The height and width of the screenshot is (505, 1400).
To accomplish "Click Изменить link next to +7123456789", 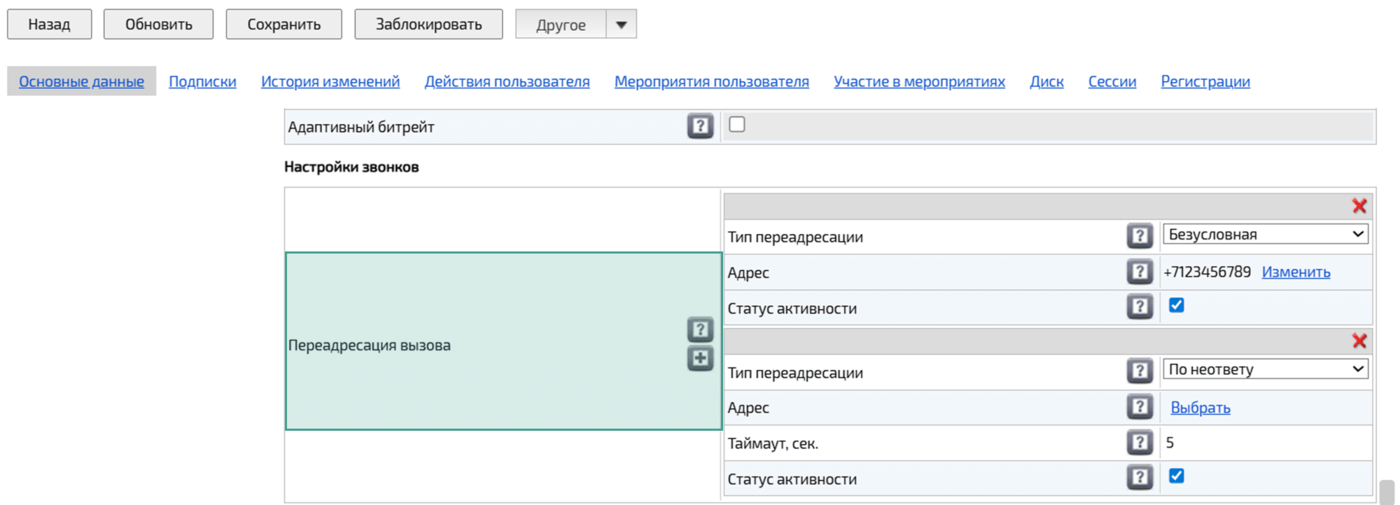I will (x=1296, y=272).
